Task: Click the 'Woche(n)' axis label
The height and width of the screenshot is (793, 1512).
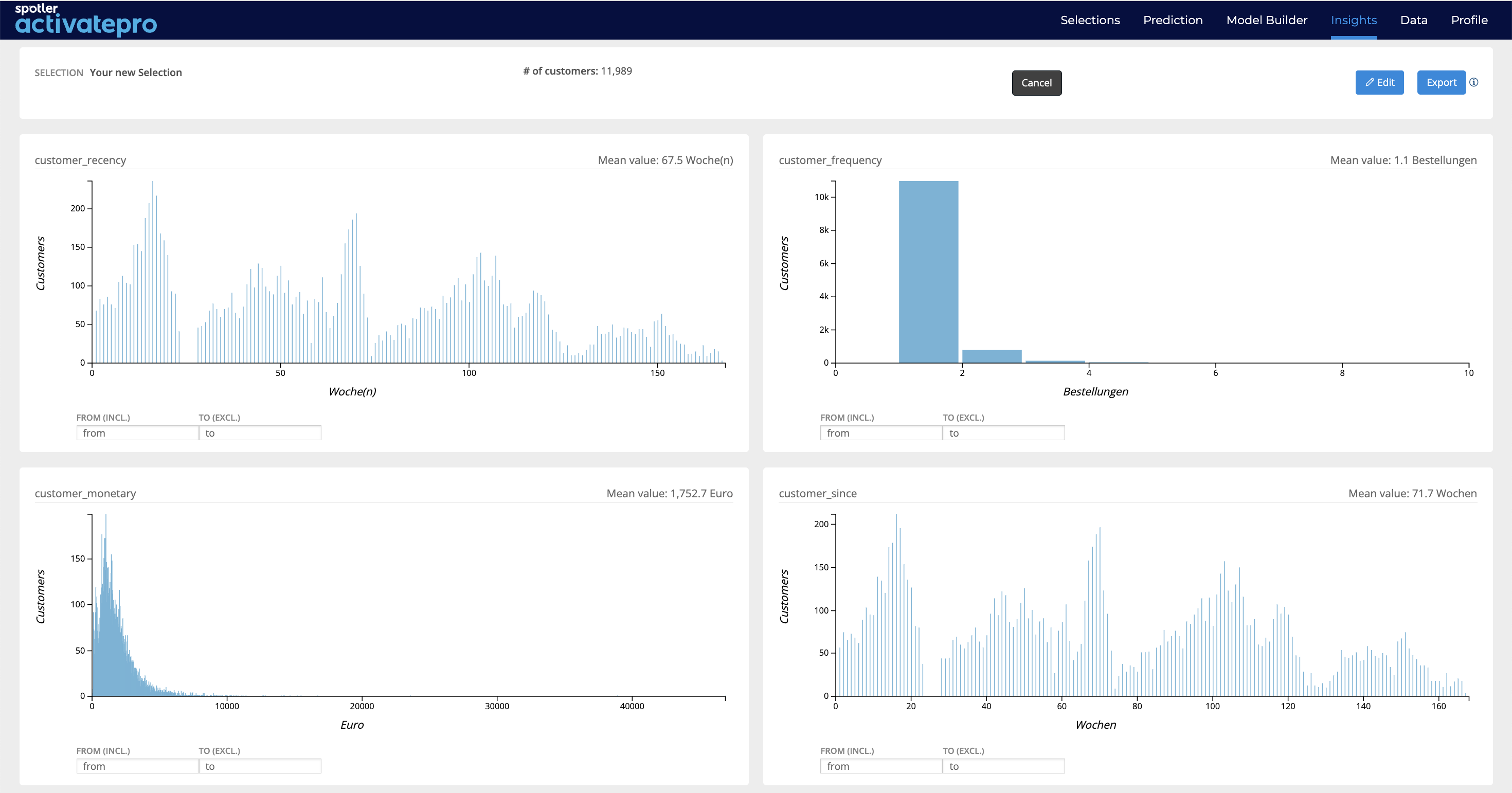Action: tap(352, 391)
